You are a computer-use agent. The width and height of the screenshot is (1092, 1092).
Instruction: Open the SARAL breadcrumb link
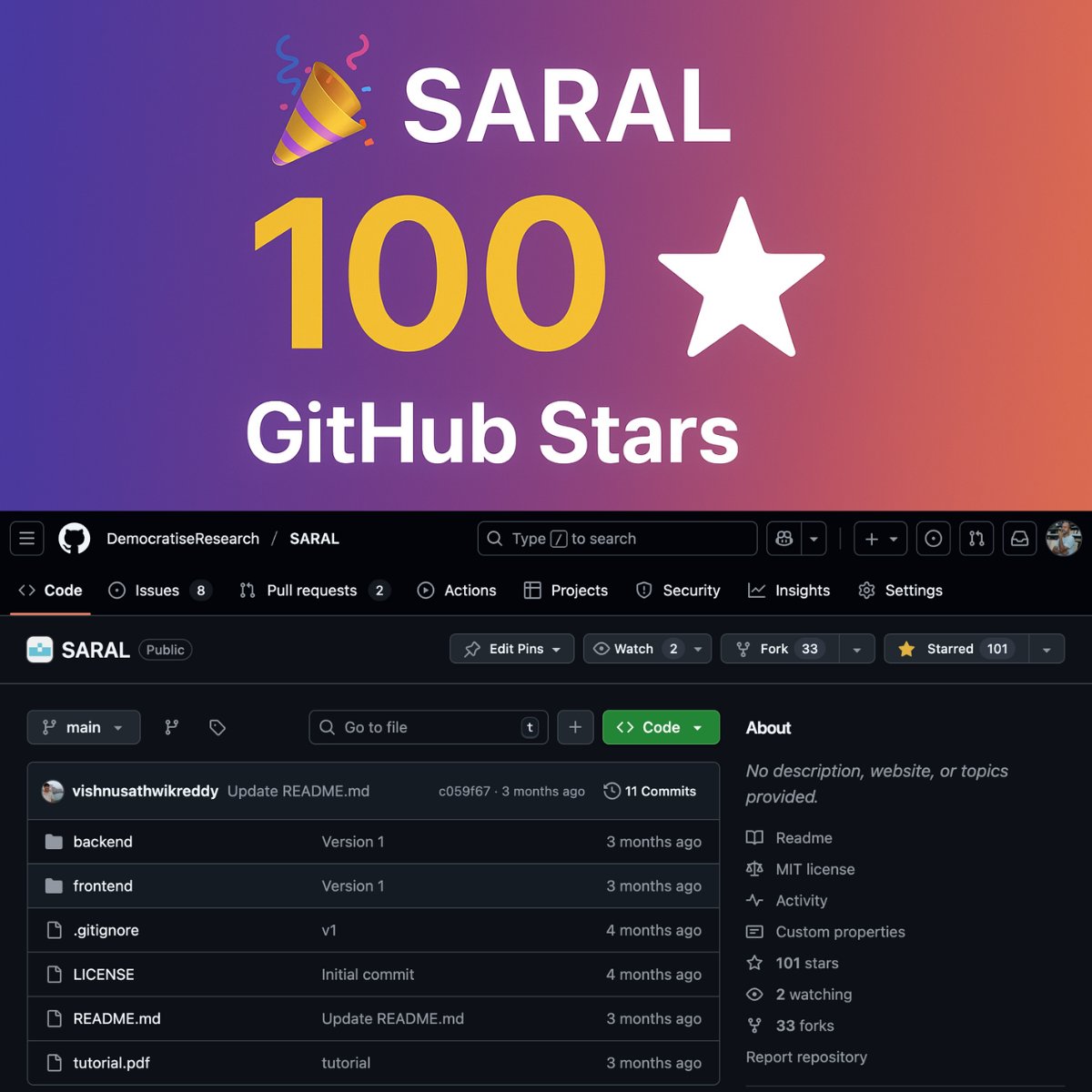pos(314,539)
